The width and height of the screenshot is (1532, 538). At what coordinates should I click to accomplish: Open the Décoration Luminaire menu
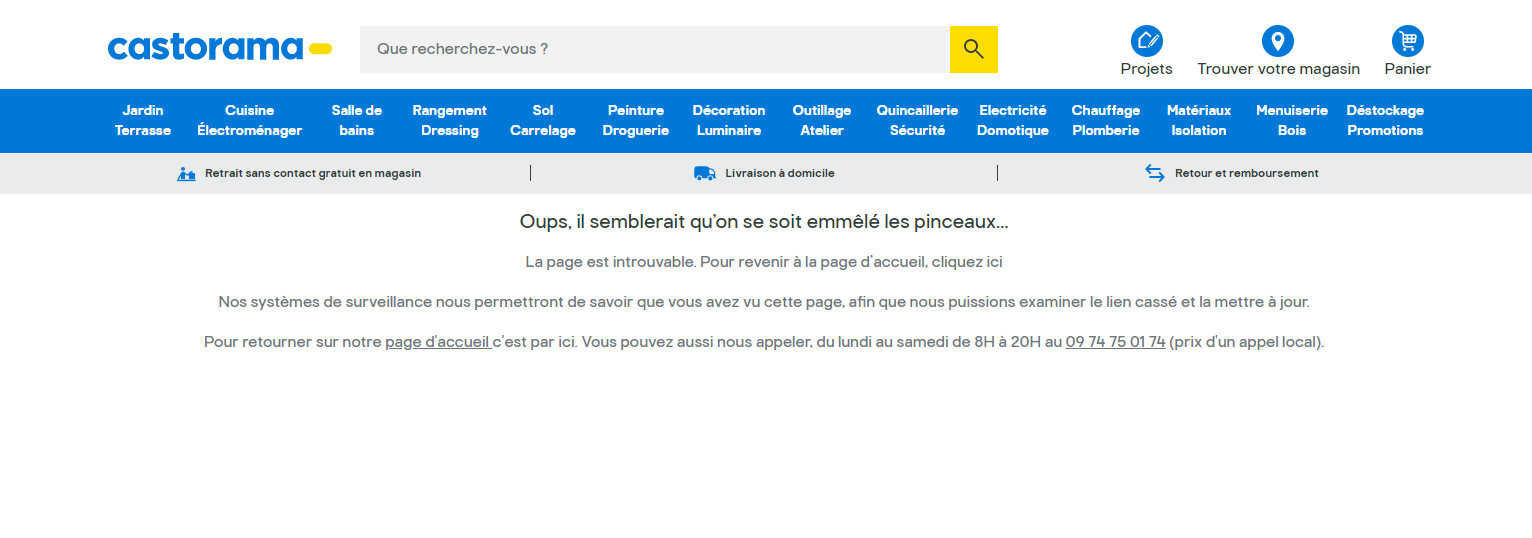[x=729, y=120]
